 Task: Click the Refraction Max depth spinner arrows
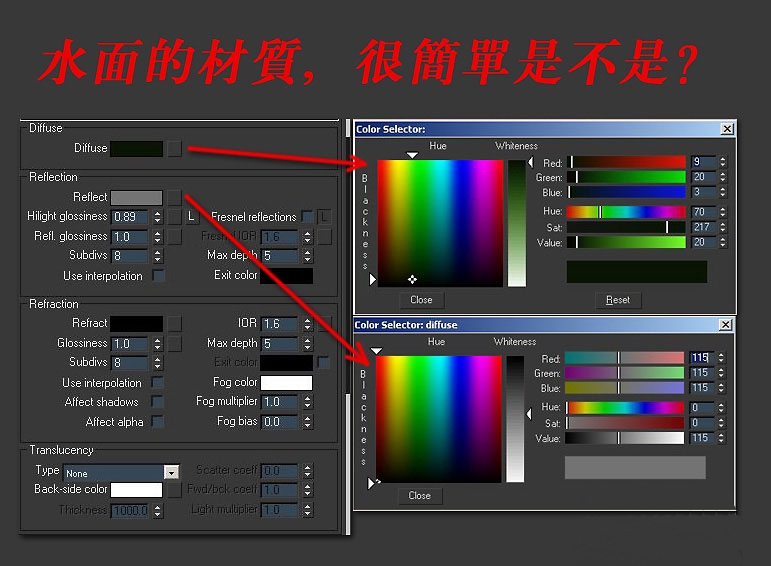(307, 343)
